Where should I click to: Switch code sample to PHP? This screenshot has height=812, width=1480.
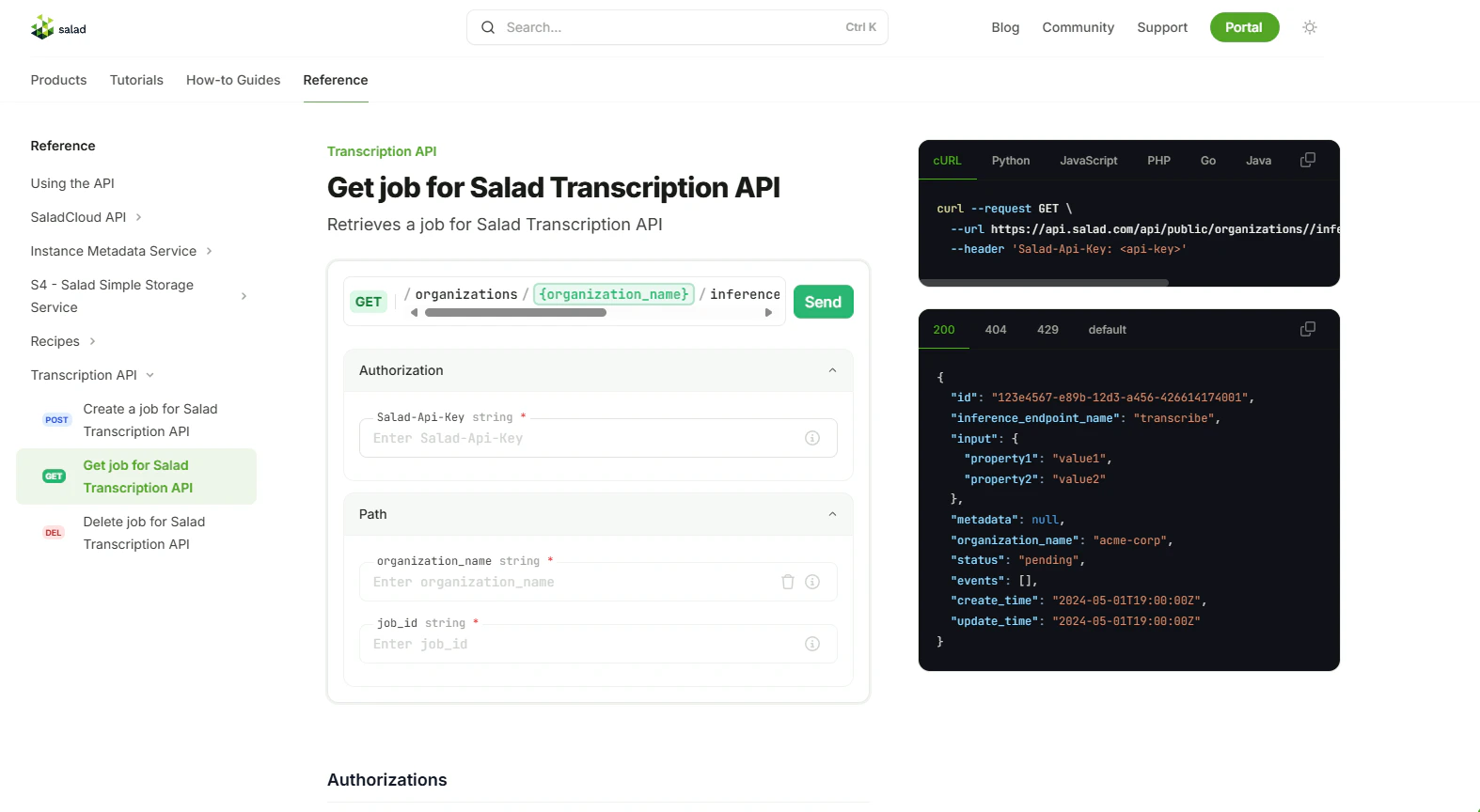(1158, 161)
